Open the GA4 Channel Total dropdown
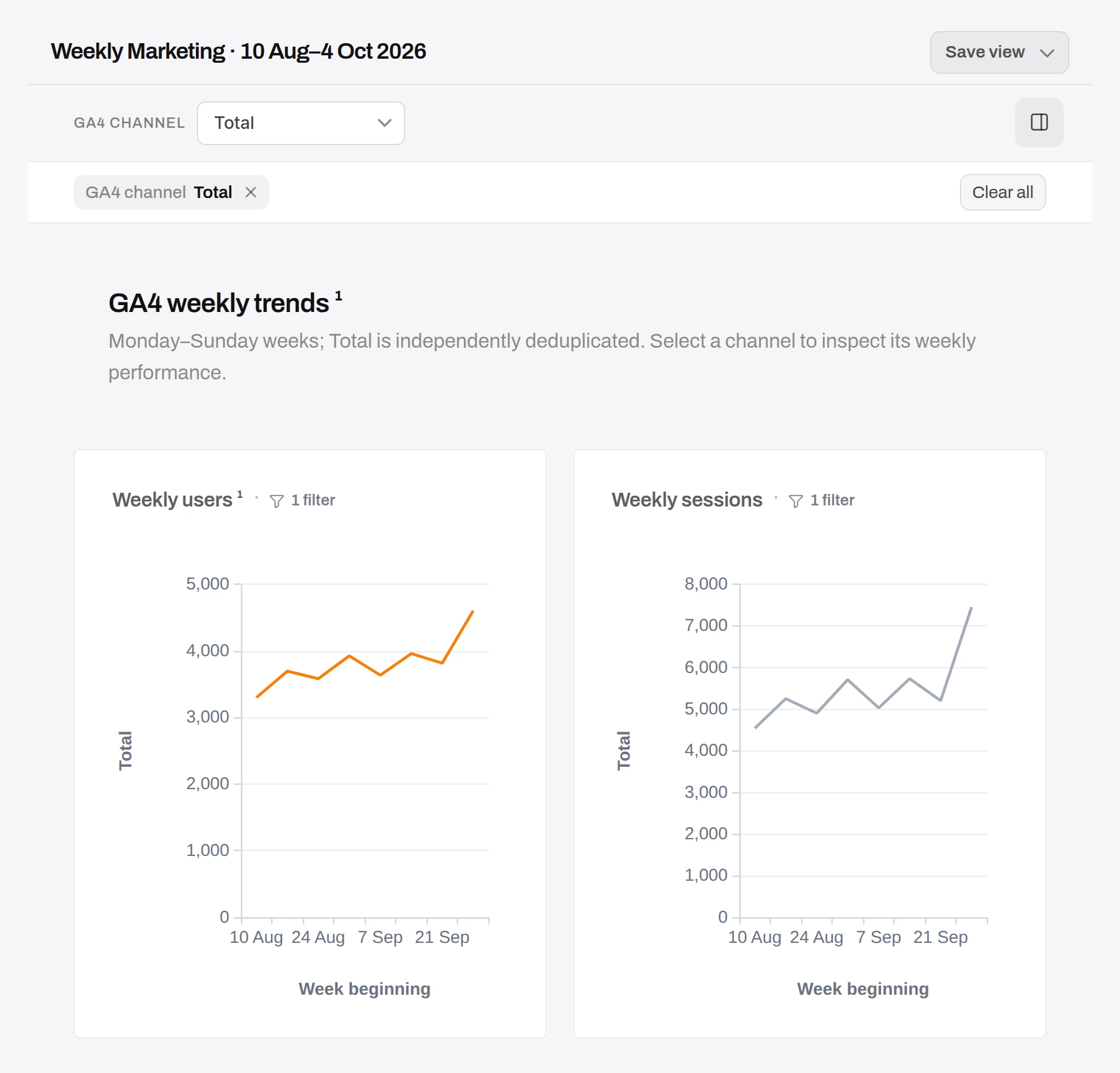Image resolution: width=1120 pixels, height=1073 pixels. tap(300, 123)
